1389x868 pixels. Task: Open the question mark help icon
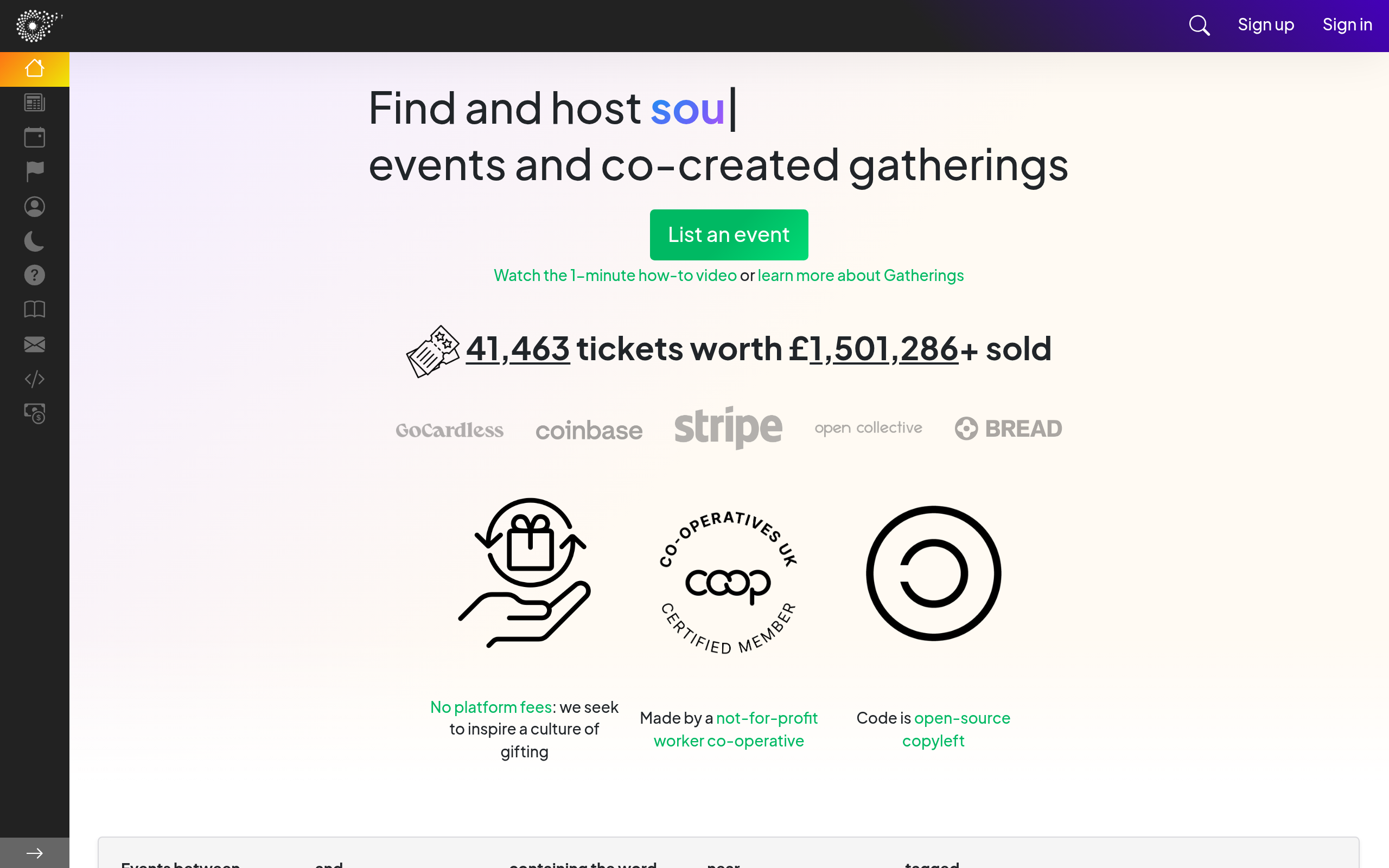pyautogui.click(x=34, y=275)
